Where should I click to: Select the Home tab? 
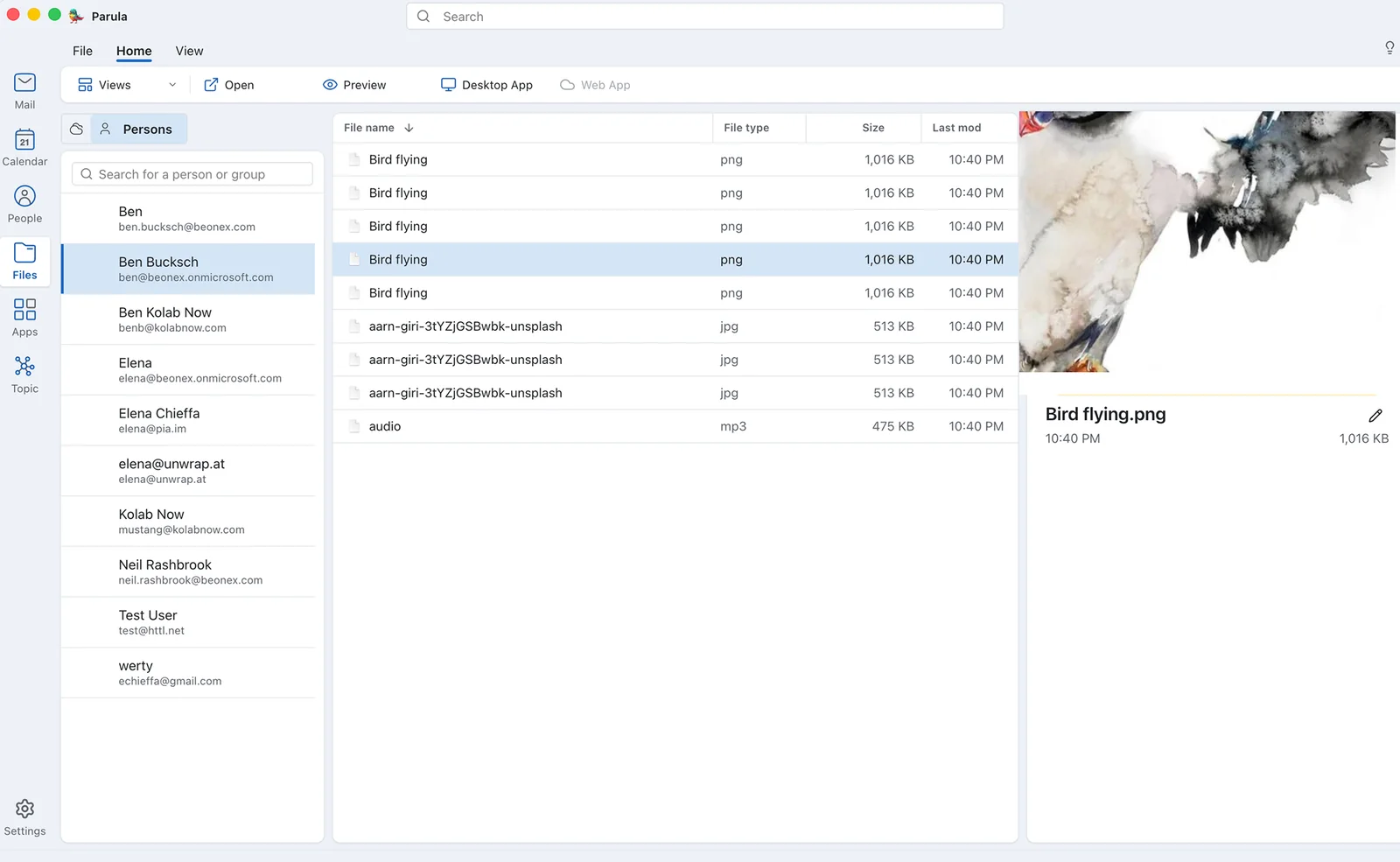coord(134,51)
